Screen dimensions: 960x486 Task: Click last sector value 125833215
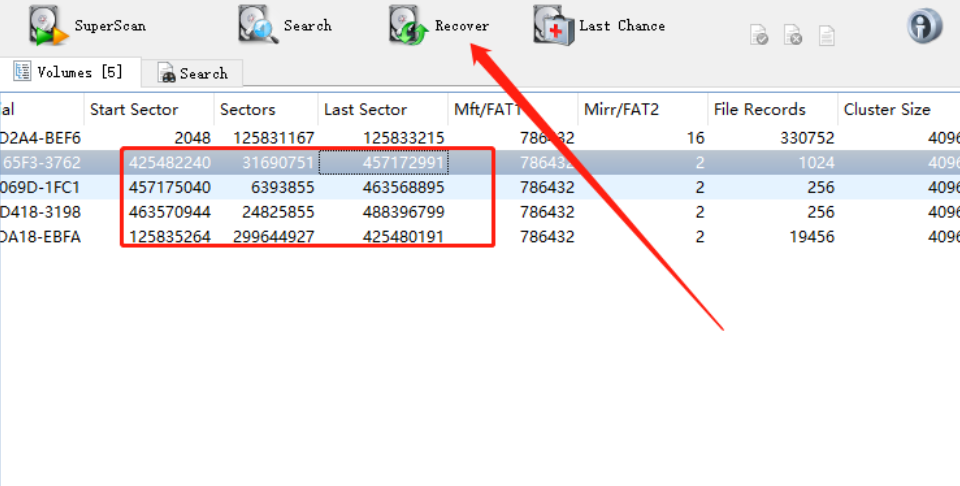pos(403,138)
